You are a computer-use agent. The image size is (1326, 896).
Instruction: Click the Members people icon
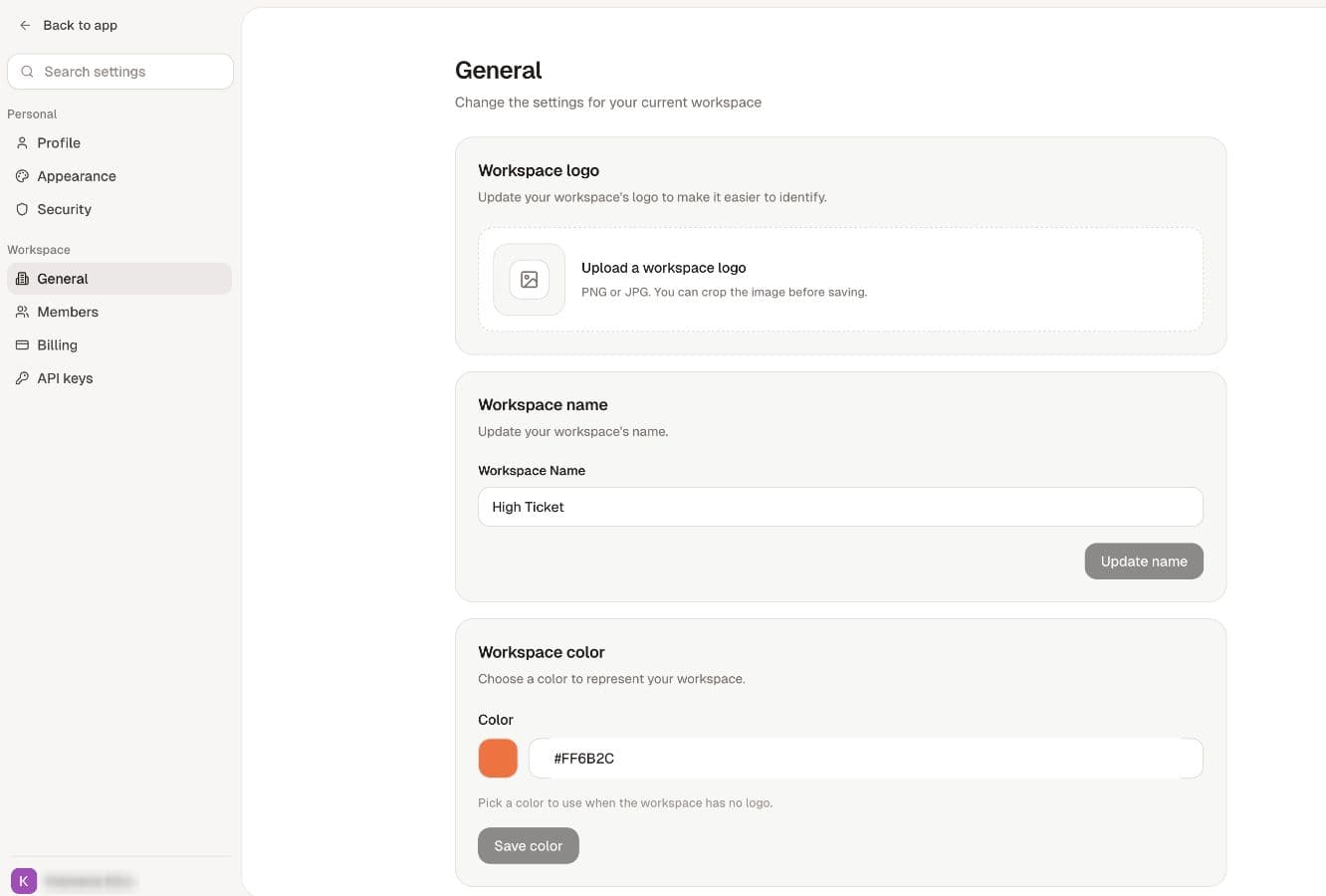click(x=22, y=312)
